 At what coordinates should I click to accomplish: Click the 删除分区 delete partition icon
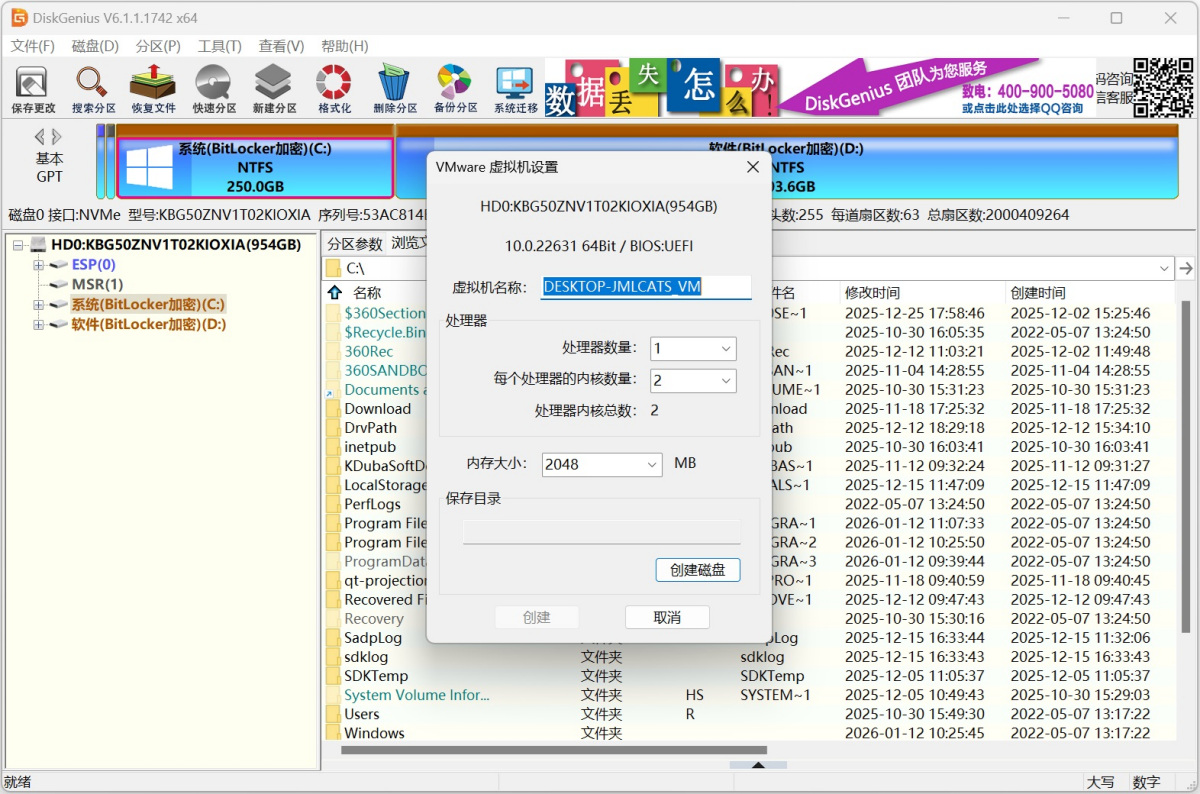(x=395, y=88)
